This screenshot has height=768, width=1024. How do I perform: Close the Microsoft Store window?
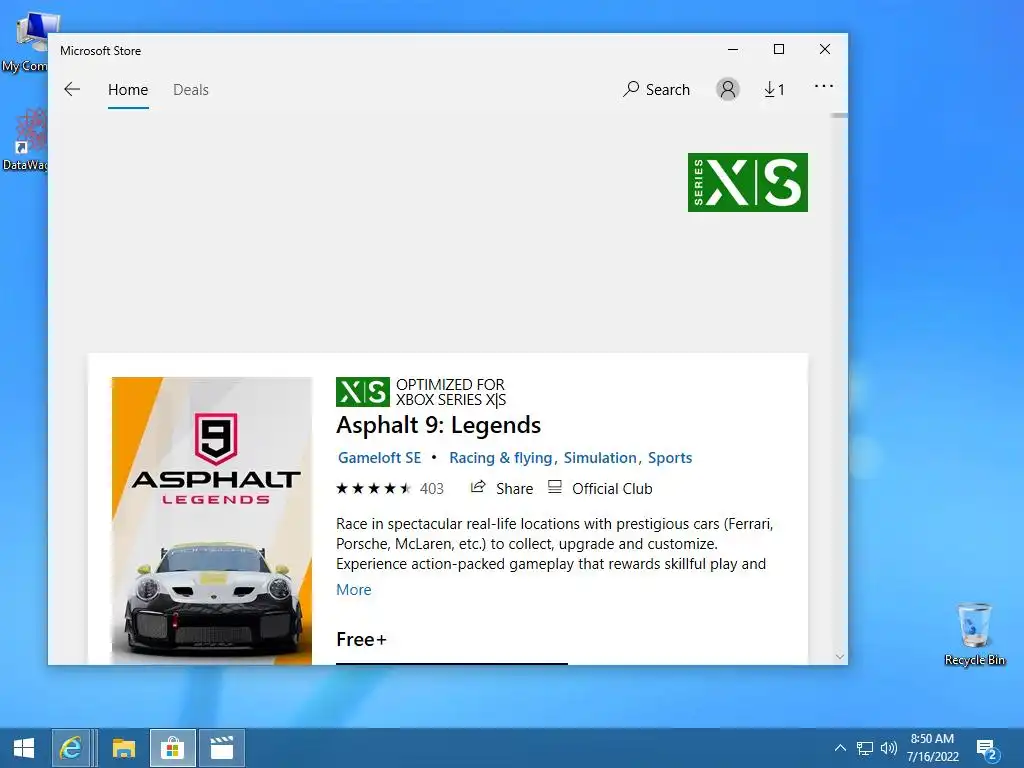(x=825, y=49)
